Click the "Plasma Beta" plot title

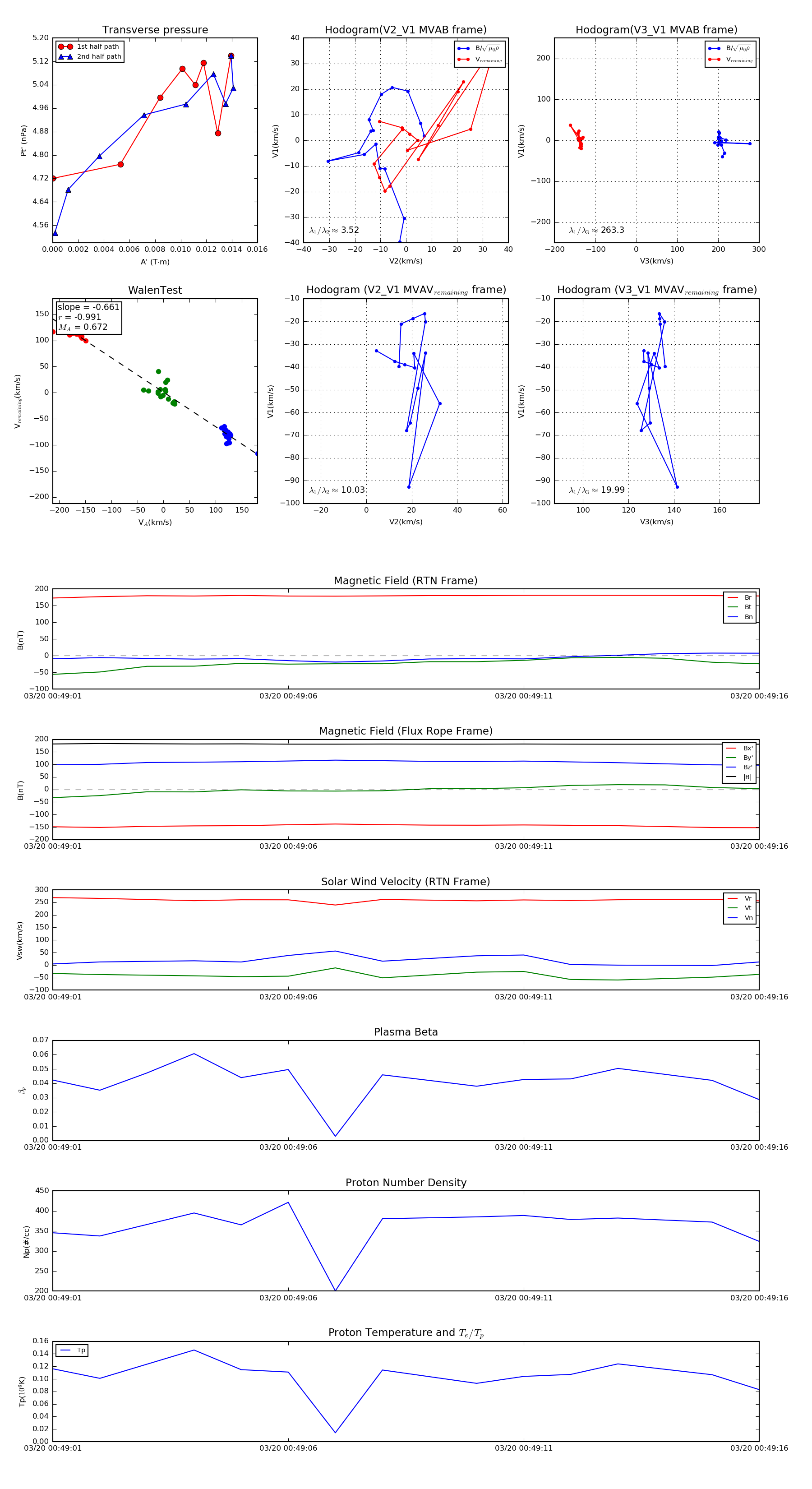[x=406, y=1032]
